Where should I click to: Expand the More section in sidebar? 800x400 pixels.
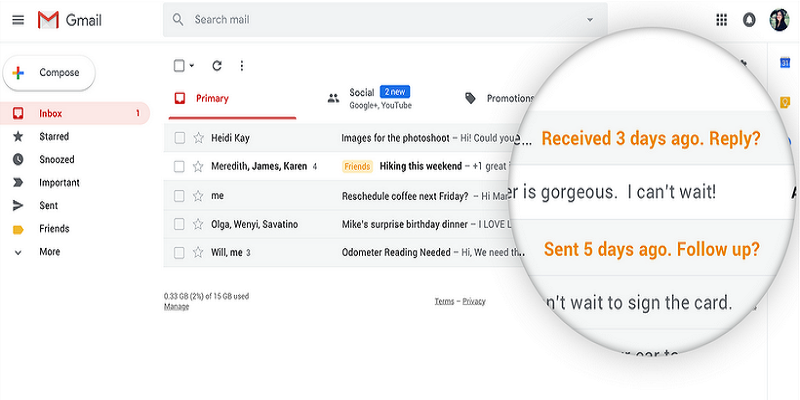pyautogui.click(x=49, y=252)
